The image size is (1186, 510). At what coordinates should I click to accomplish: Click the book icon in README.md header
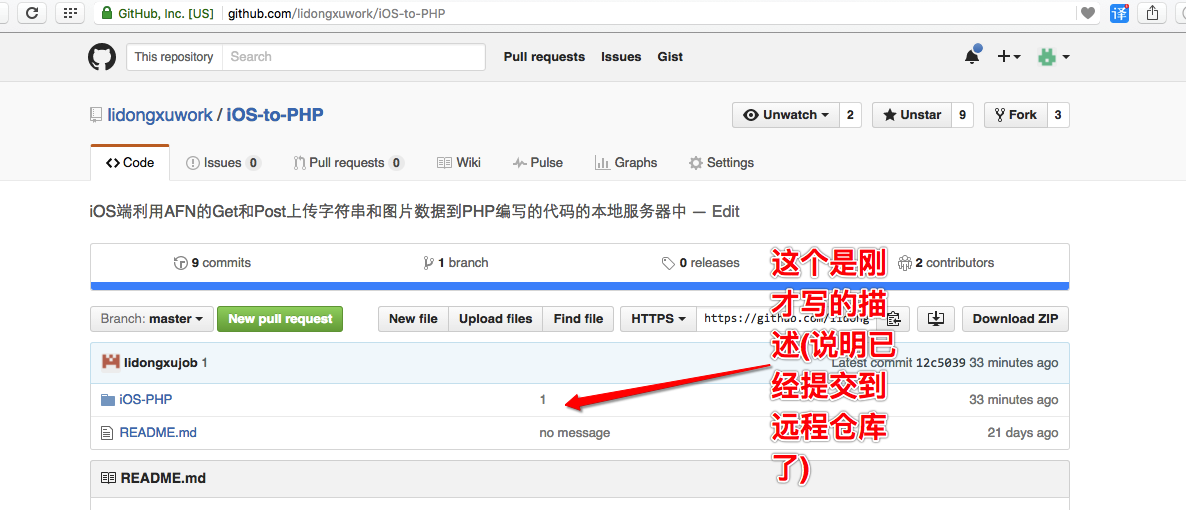[108, 478]
